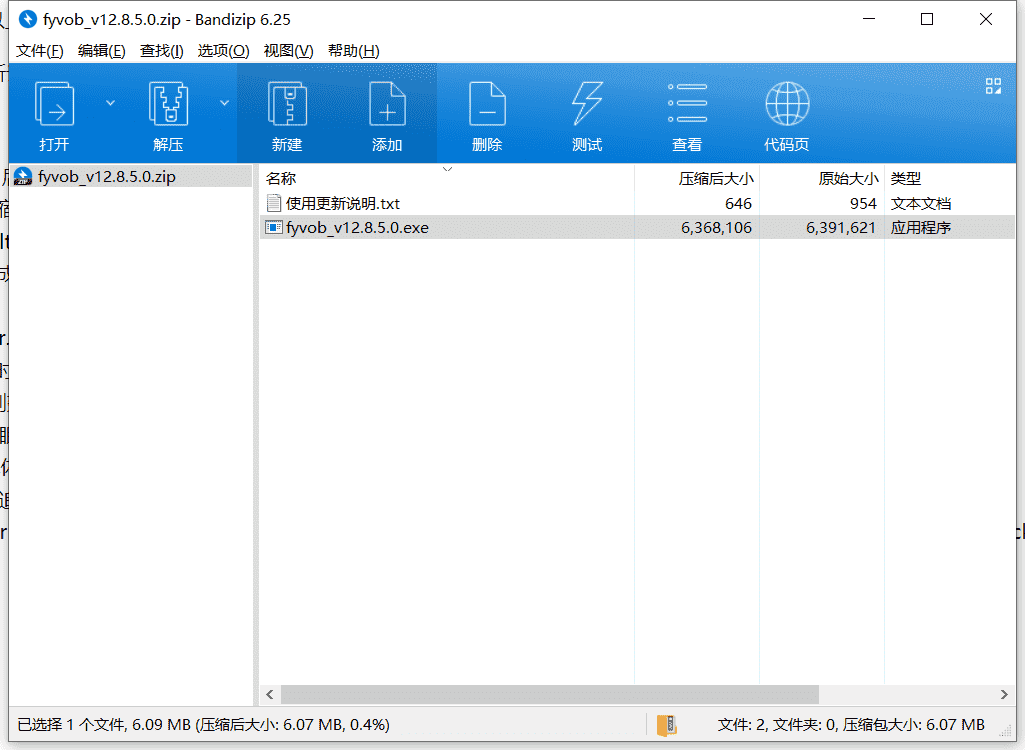Screen dimensions: 1025x750
Task: Click the sort chevron above the 名称 column
Action: click(448, 169)
